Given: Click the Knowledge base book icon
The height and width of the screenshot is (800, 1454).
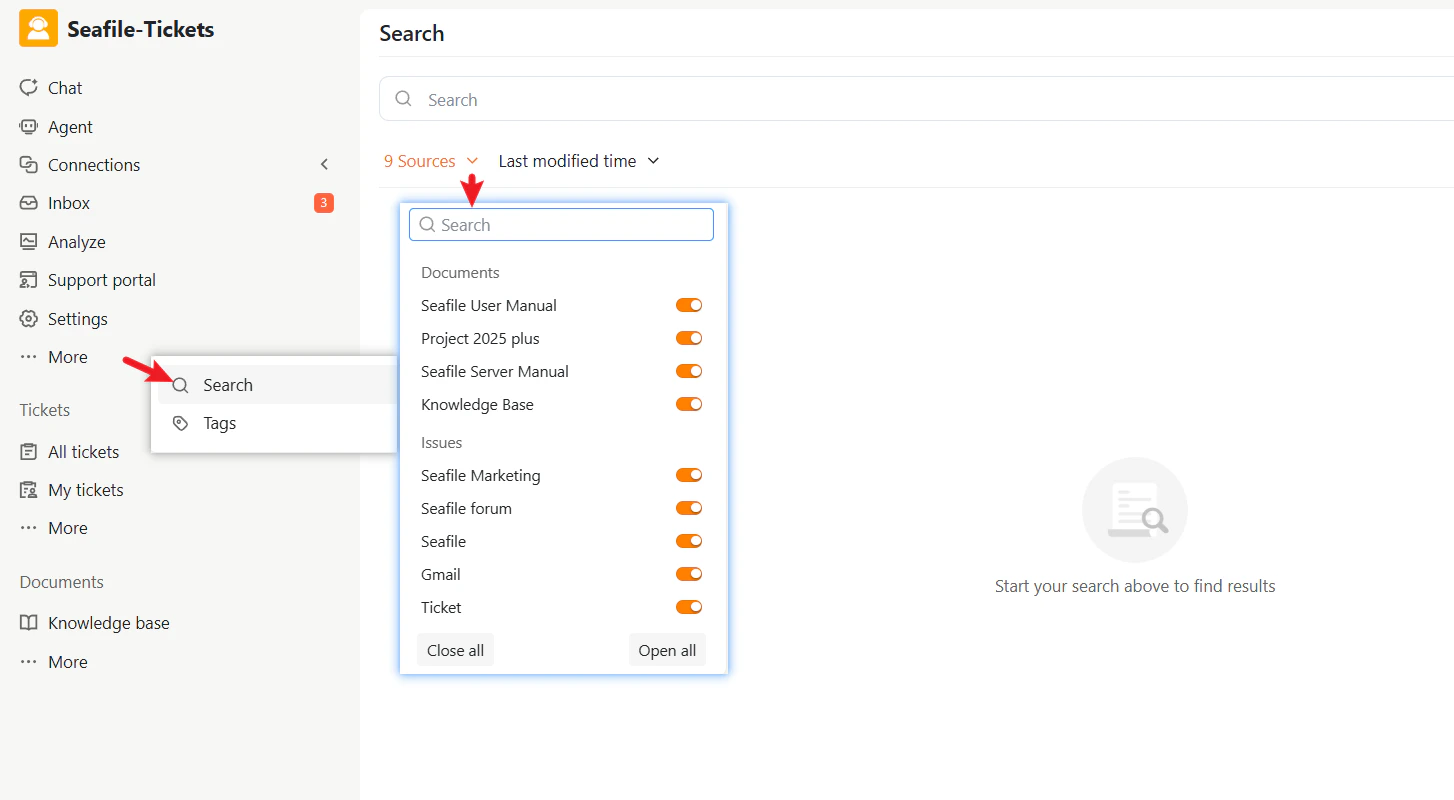Looking at the screenshot, I should [x=29, y=623].
